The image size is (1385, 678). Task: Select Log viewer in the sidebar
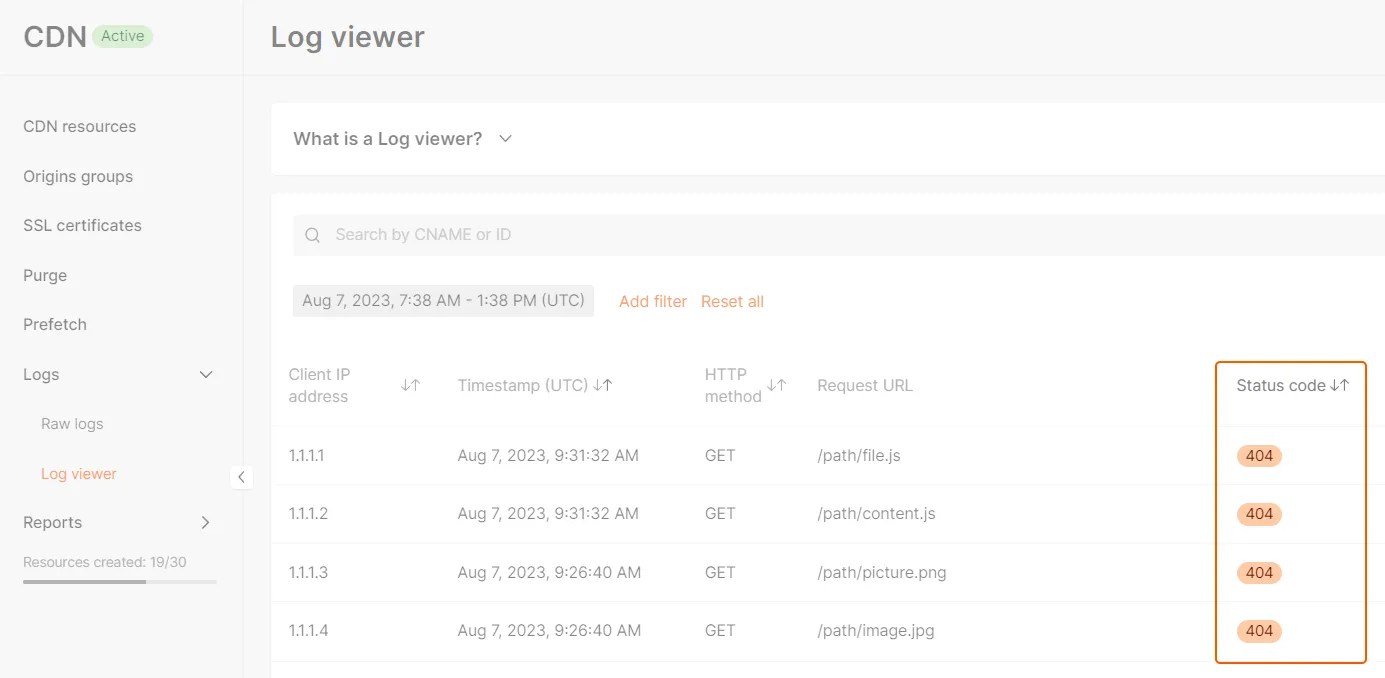[x=78, y=473]
